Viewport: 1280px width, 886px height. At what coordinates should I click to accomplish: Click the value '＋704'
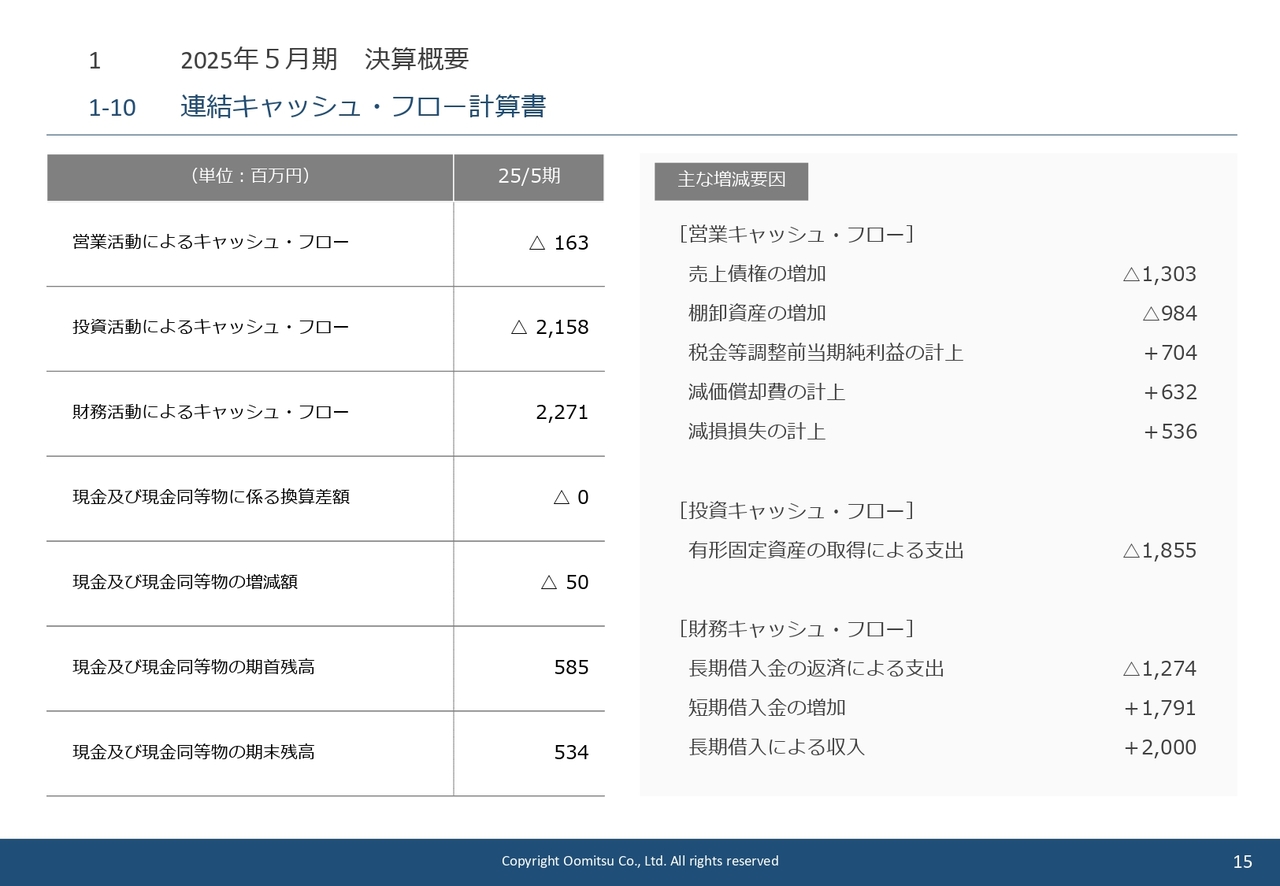coord(1169,353)
